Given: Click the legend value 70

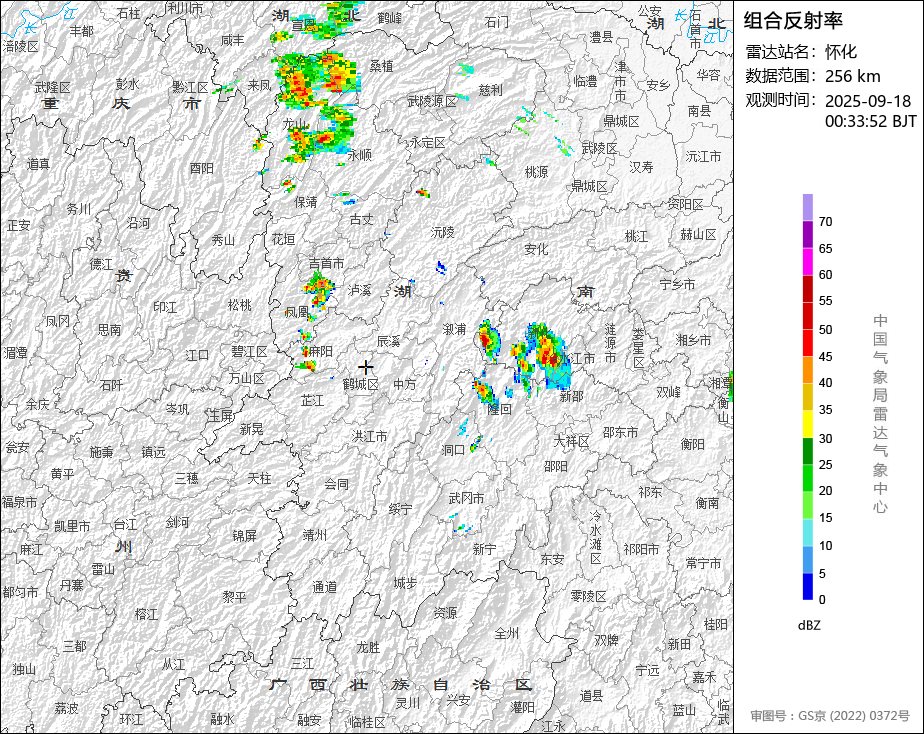Looking at the screenshot, I should click(x=825, y=222).
